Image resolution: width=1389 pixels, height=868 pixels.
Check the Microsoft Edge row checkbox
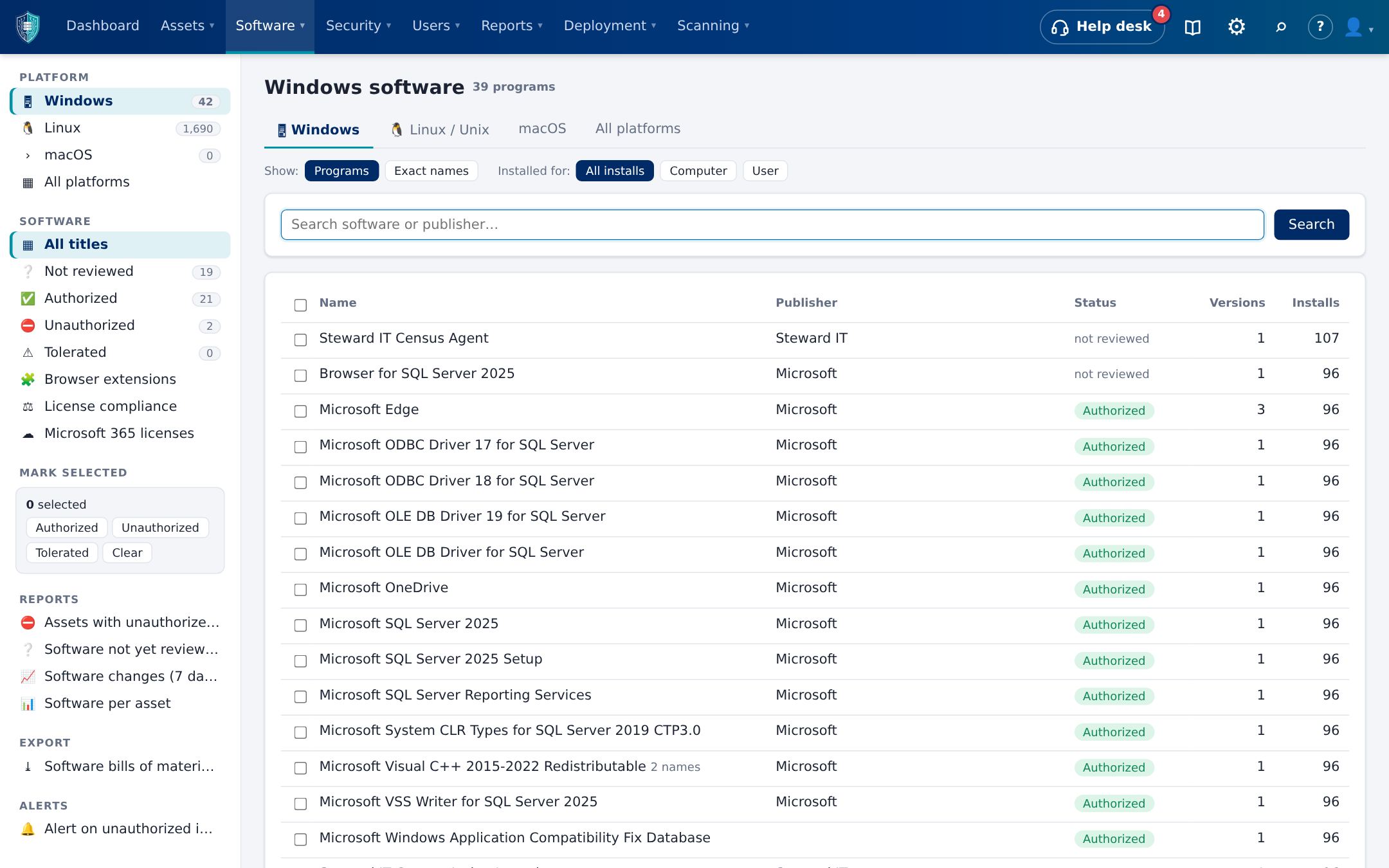coord(300,411)
